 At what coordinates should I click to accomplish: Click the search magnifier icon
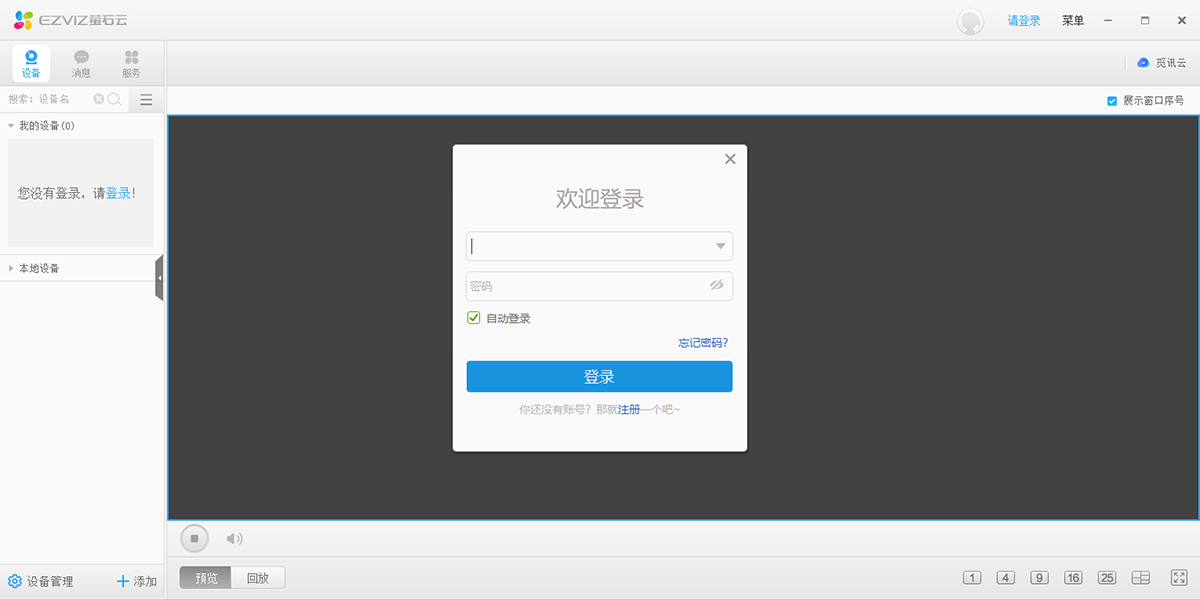(114, 99)
